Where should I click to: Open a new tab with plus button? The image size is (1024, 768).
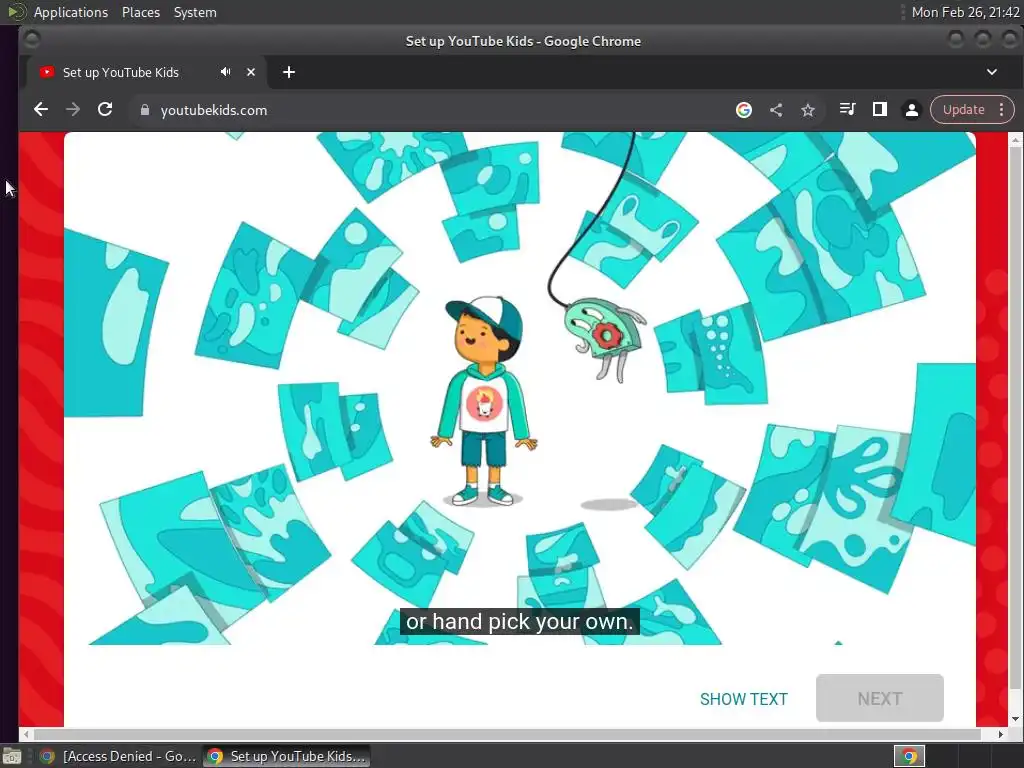[289, 72]
